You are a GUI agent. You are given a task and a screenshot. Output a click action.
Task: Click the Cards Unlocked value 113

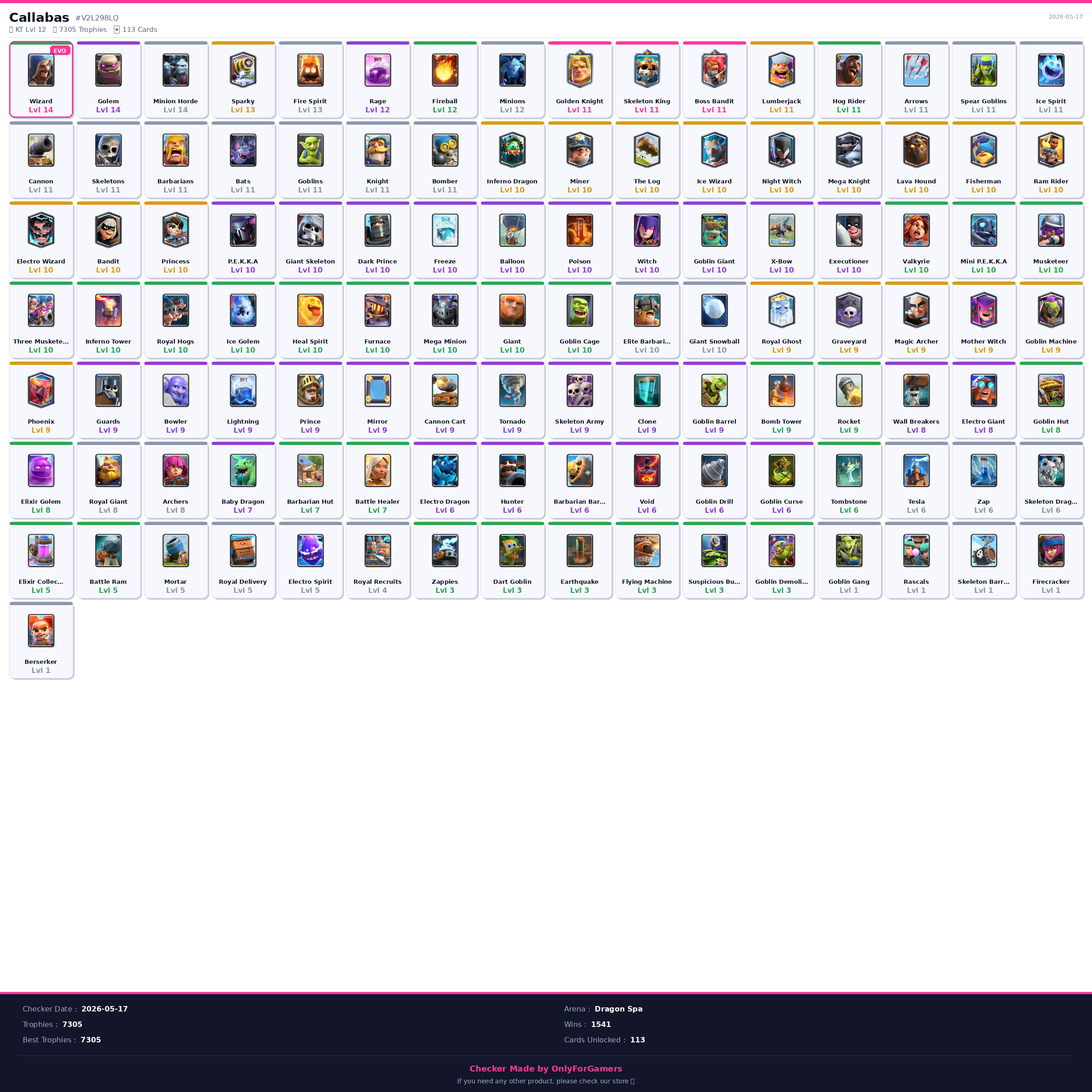point(637,1039)
